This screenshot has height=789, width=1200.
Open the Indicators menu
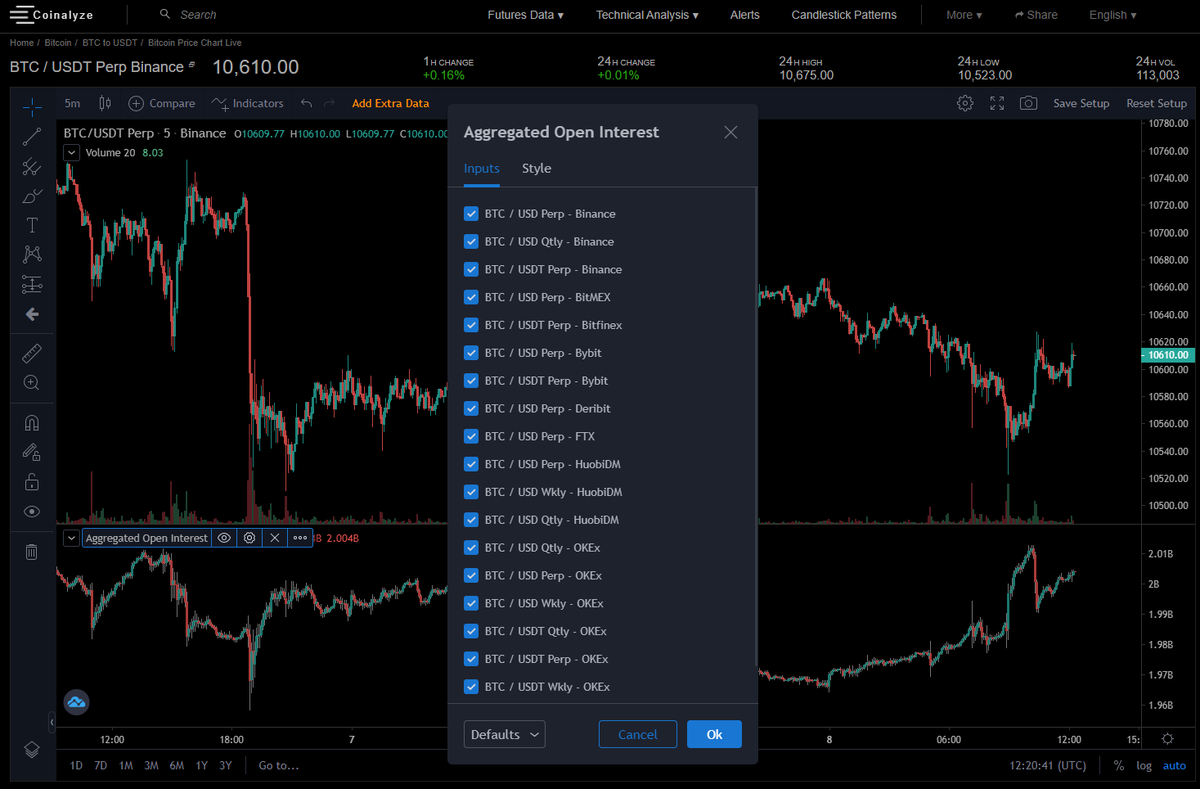tap(247, 103)
